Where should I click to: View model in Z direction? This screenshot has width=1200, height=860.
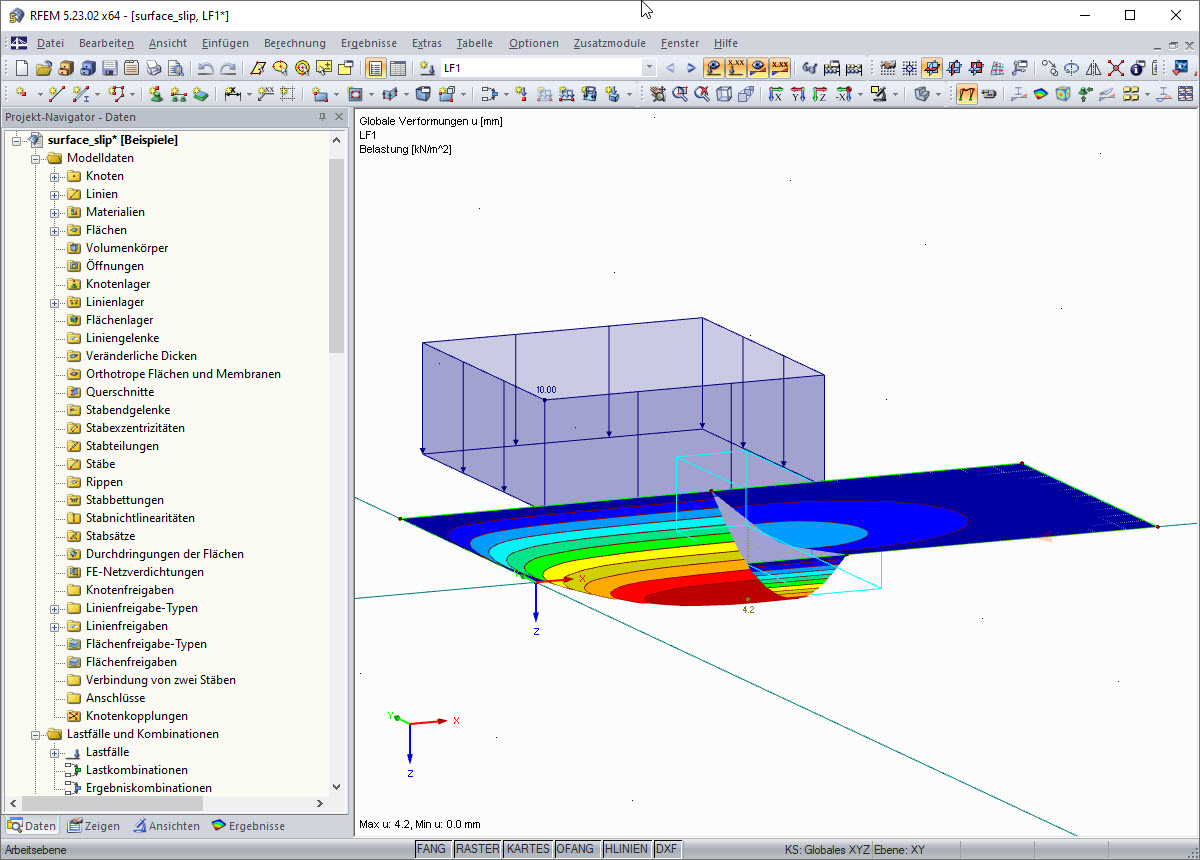(x=819, y=93)
